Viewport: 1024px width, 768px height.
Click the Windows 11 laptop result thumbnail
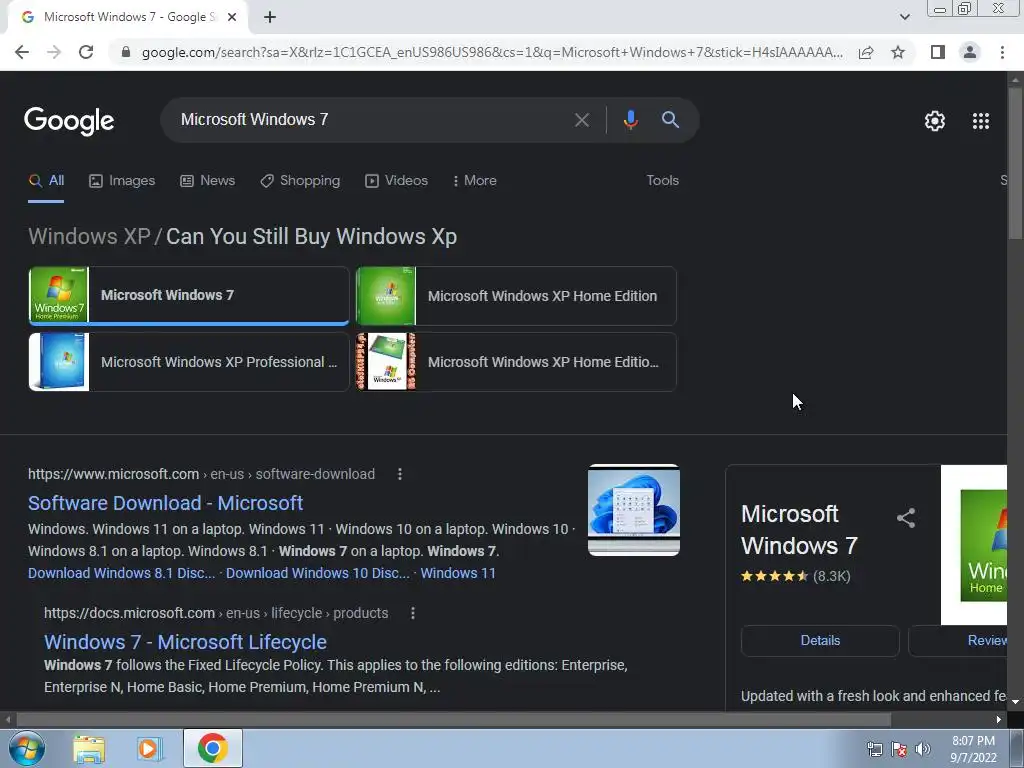click(x=633, y=510)
